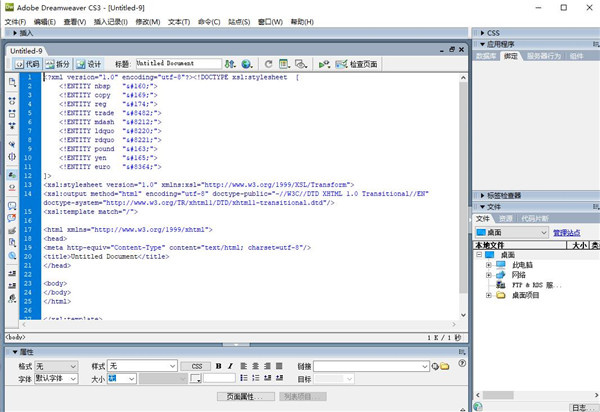Click the Open Documents icon in coding toolbar
The image size is (600, 412).
pos(12,82)
